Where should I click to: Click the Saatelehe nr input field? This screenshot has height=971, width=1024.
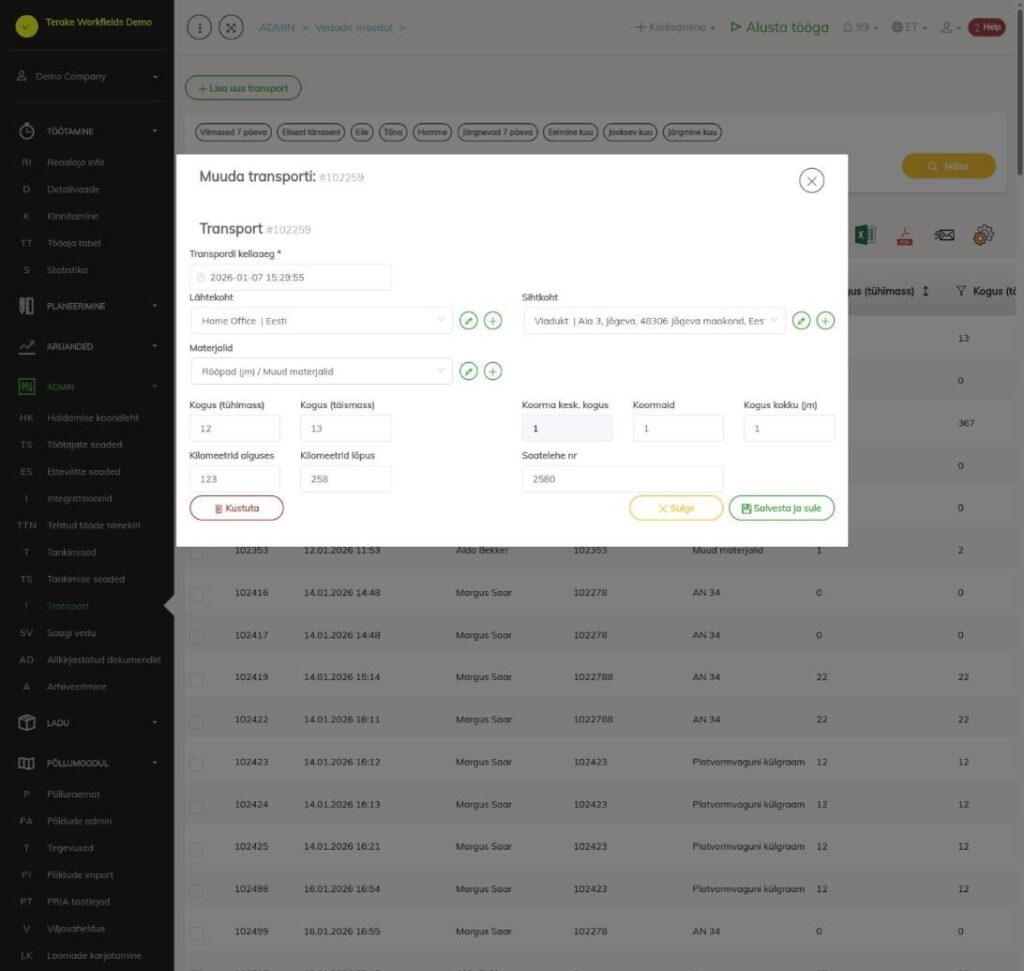(622, 479)
